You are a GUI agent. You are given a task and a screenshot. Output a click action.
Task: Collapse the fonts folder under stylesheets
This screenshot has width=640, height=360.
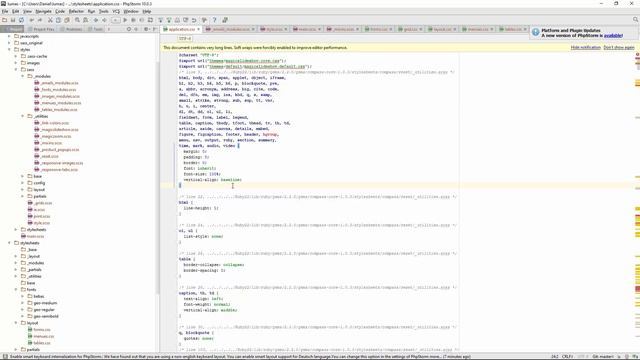pyautogui.click(x=16, y=289)
